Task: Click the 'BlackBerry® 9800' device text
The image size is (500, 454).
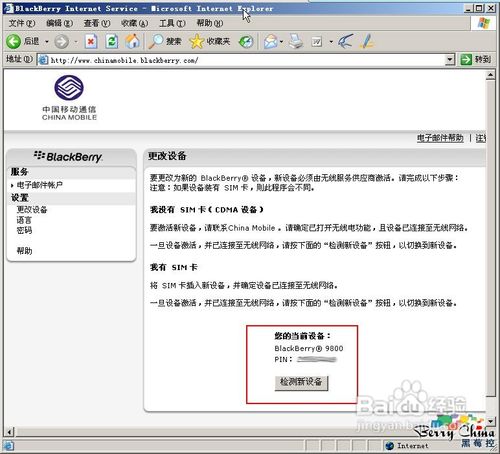Action: pos(309,348)
